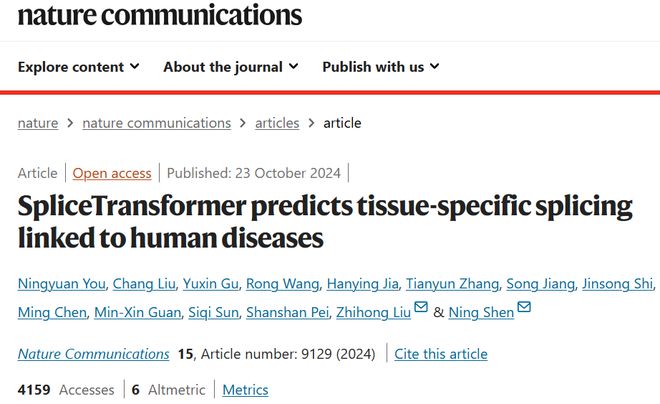Expand the Publish with us menu

(381, 67)
